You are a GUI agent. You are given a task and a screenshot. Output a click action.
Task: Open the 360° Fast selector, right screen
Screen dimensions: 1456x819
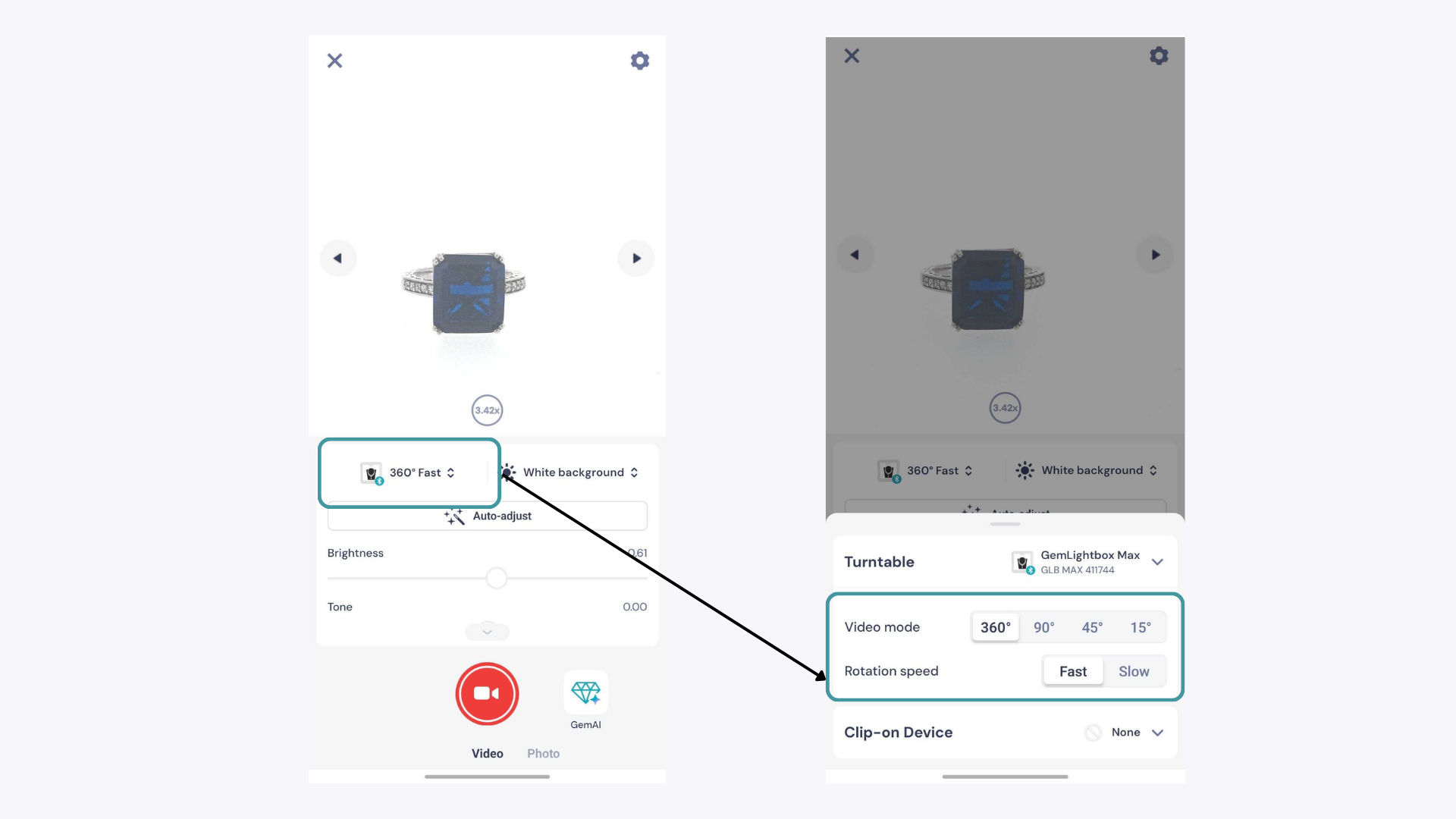(x=925, y=471)
